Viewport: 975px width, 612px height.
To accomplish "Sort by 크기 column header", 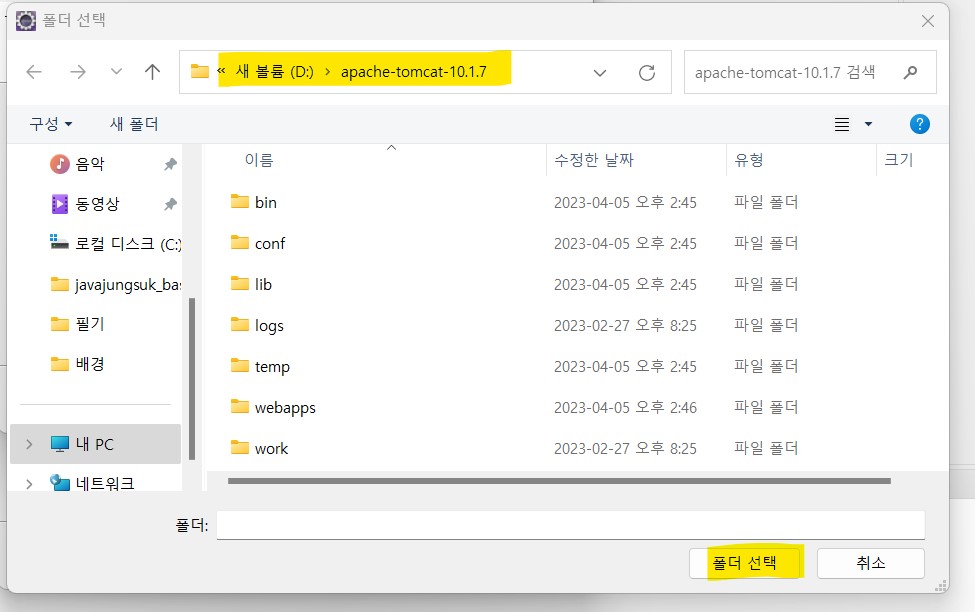I will coord(899,160).
